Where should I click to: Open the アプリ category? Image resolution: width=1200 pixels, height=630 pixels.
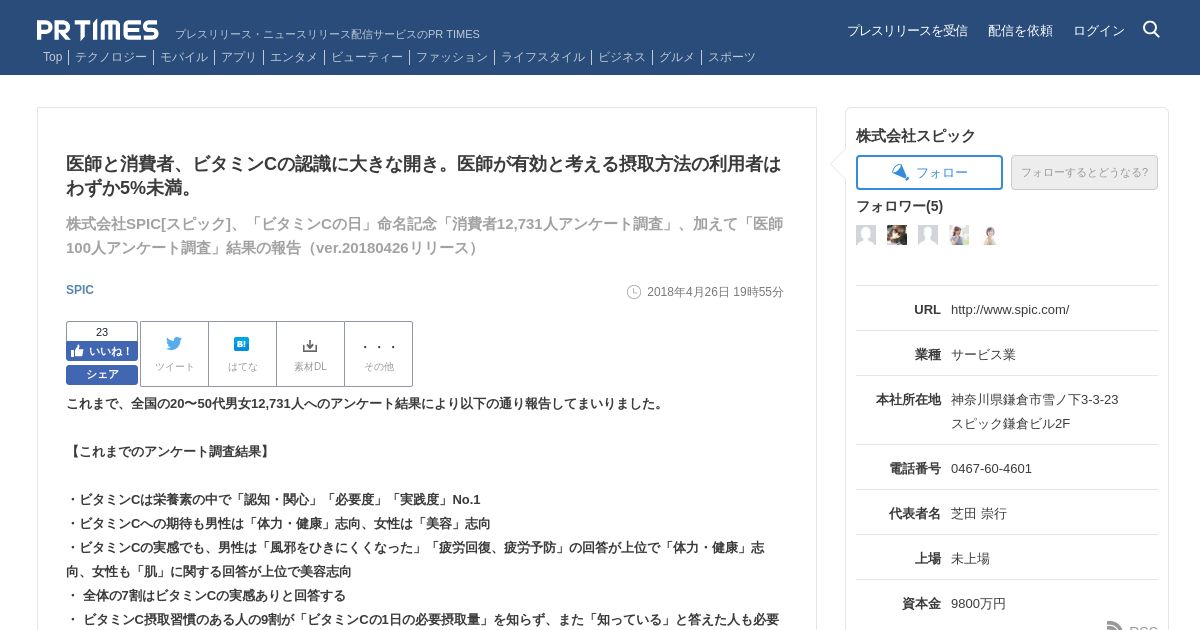click(x=239, y=57)
